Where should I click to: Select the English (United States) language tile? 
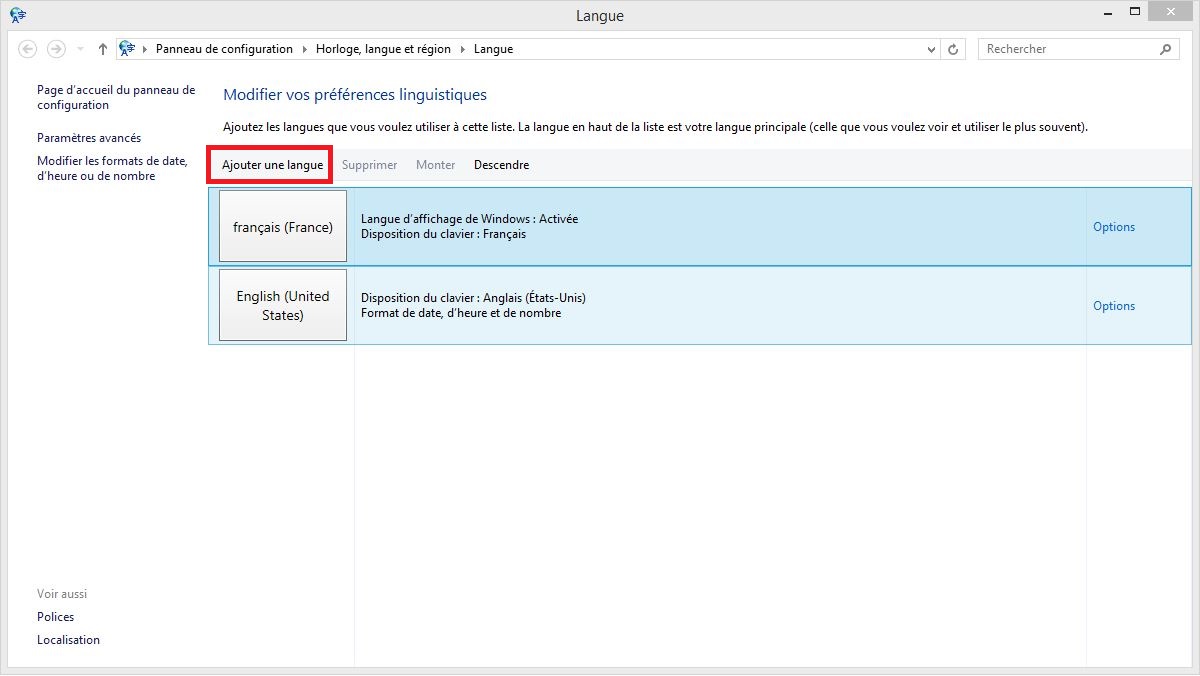283,305
